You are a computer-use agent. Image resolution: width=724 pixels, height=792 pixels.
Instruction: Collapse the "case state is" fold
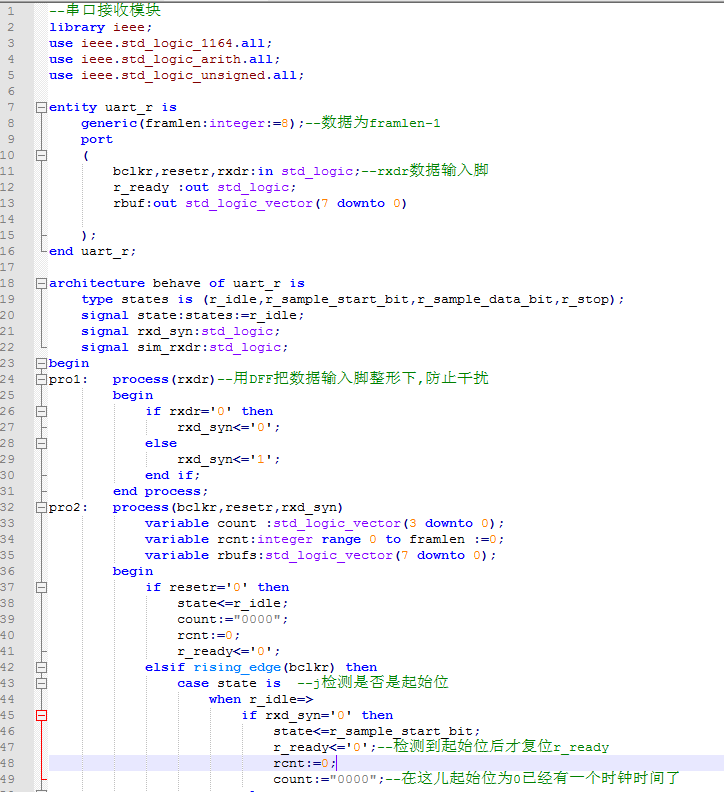point(41,683)
